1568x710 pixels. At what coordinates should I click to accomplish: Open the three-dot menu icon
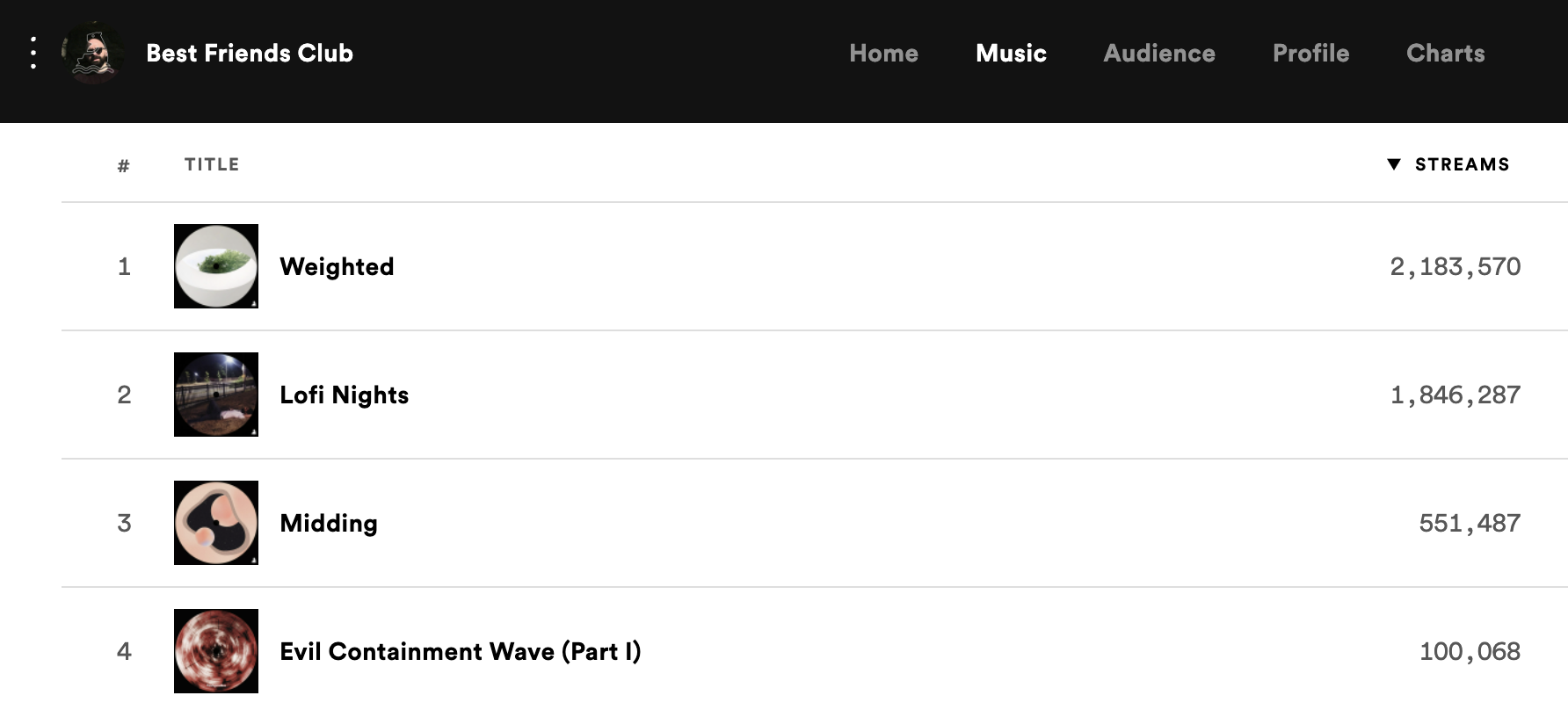point(33,53)
